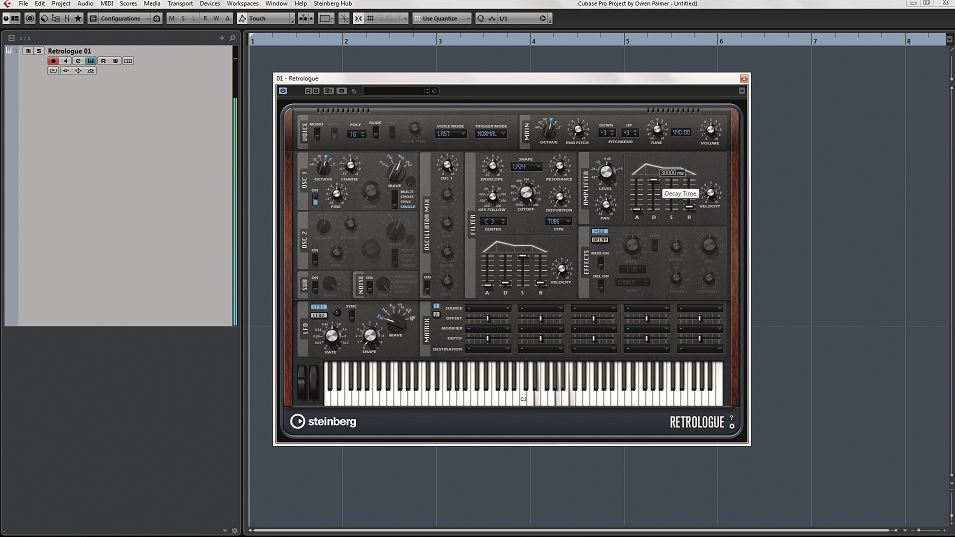This screenshot has width=955, height=537.
Task: Click the plugin Write automation W button
Action: (316, 91)
